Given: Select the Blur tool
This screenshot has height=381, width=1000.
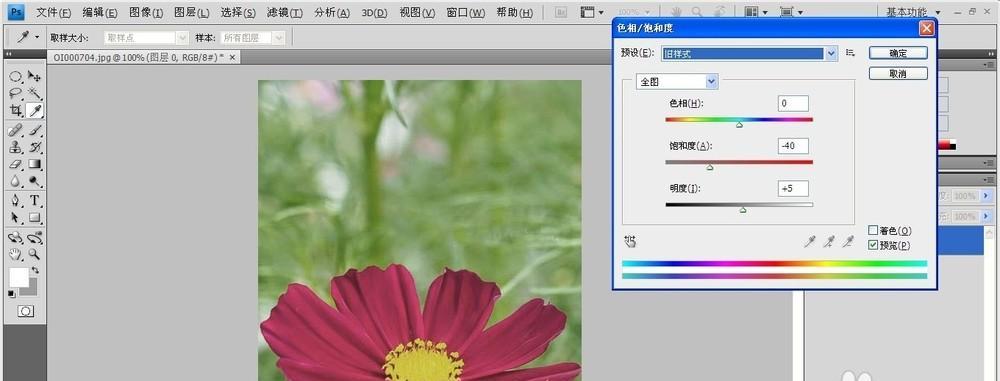Looking at the screenshot, I should (16, 181).
